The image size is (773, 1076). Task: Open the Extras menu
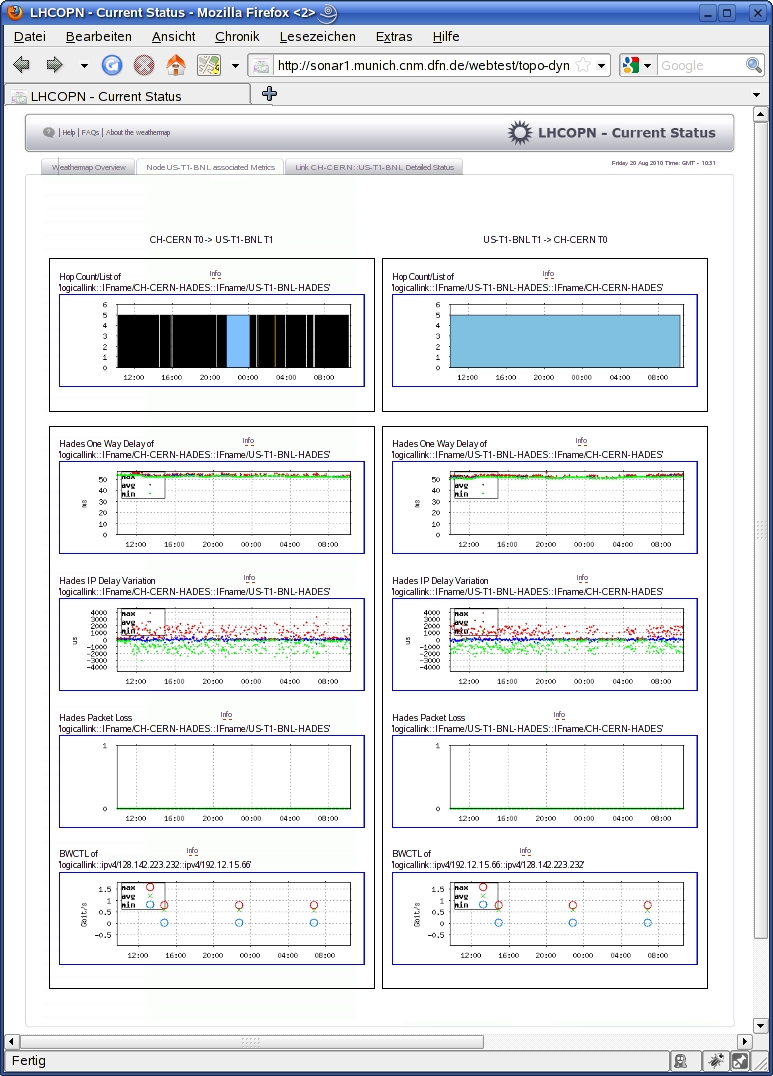394,36
